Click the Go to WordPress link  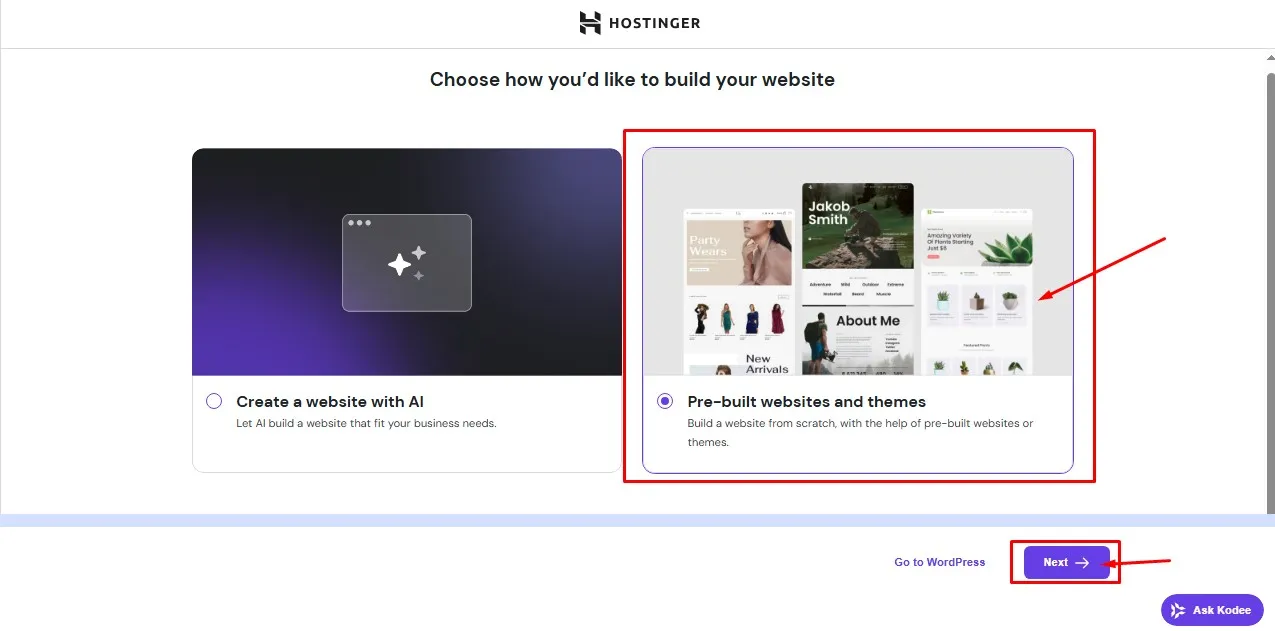click(939, 562)
